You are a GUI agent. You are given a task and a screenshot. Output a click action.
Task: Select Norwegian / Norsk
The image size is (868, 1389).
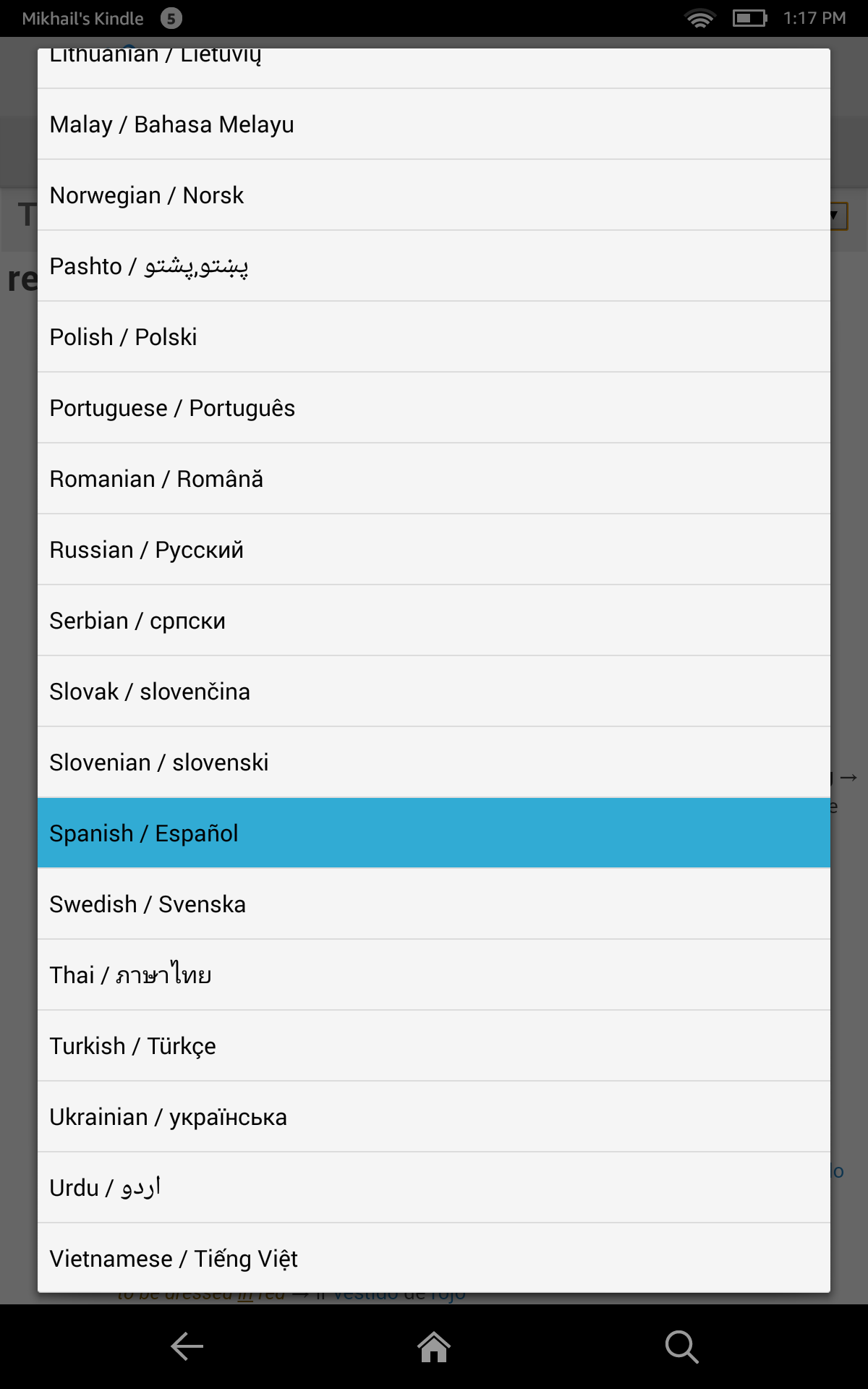[x=434, y=195]
